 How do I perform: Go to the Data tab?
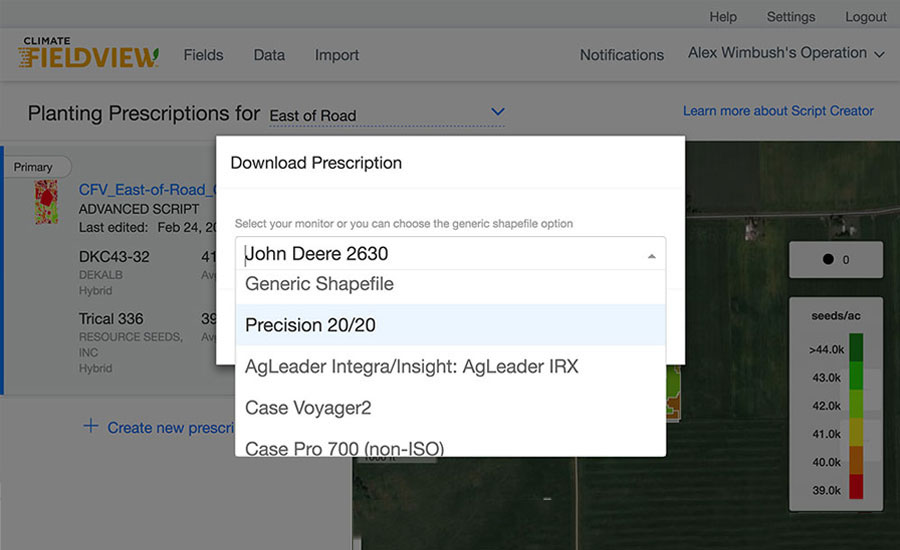pyautogui.click(x=269, y=55)
